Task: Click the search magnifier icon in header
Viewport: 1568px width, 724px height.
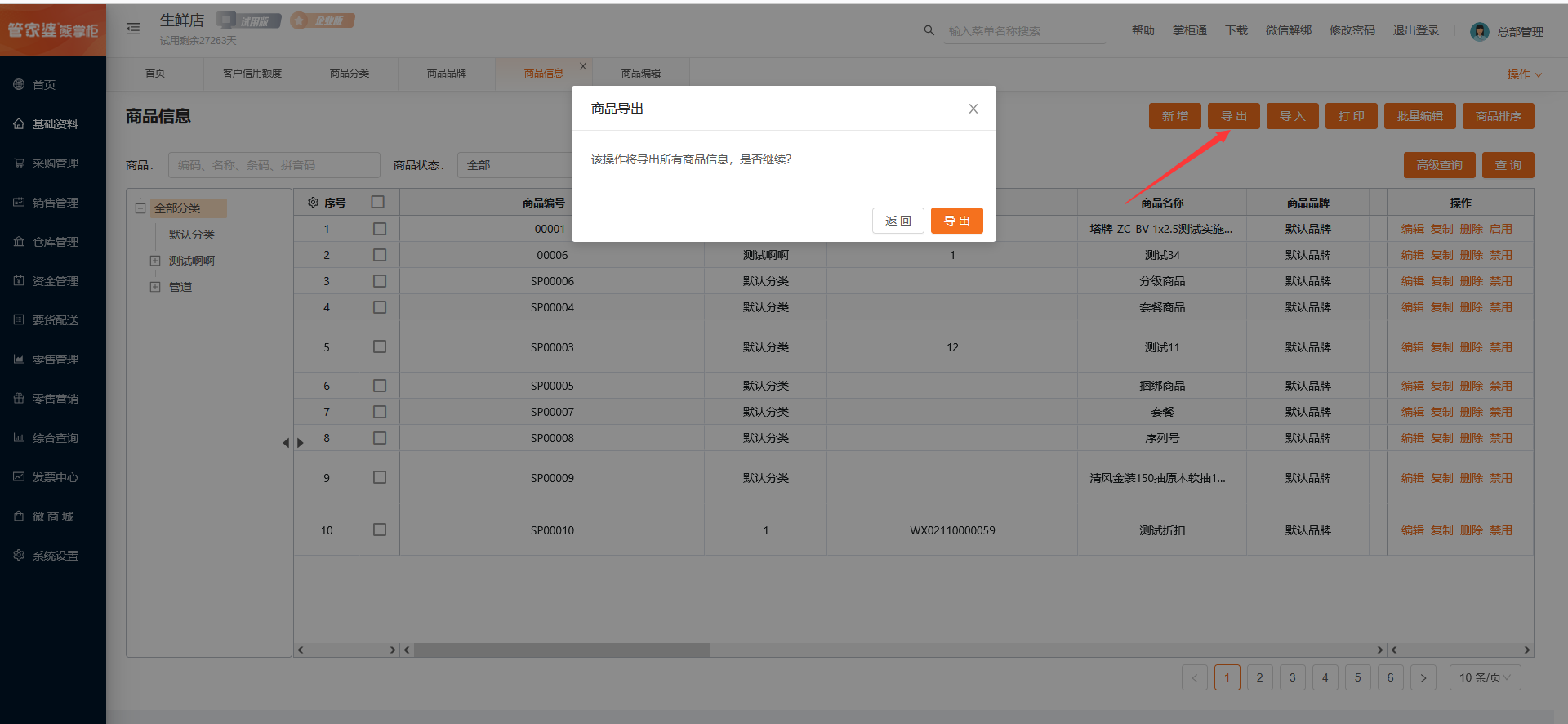Action: point(929,30)
